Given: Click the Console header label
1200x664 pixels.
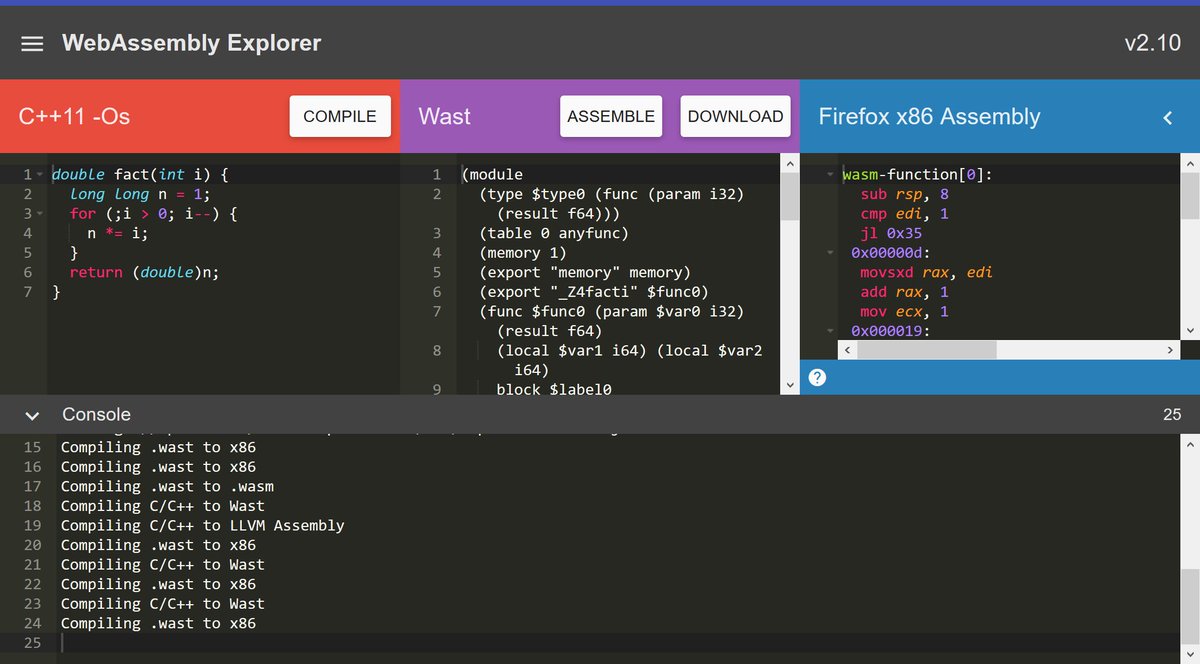Looking at the screenshot, I should click(96, 414).
